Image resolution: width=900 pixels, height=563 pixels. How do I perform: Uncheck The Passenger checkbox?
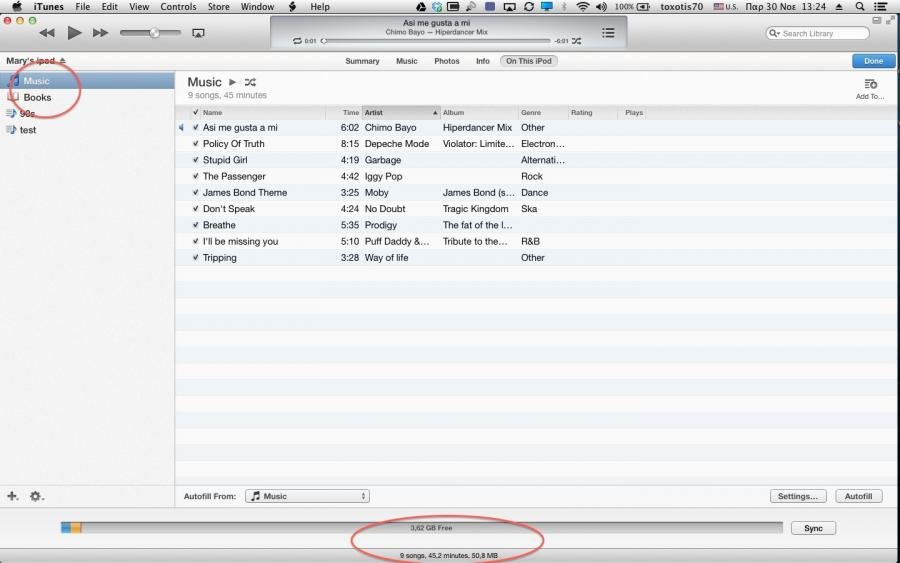(196, 176)
